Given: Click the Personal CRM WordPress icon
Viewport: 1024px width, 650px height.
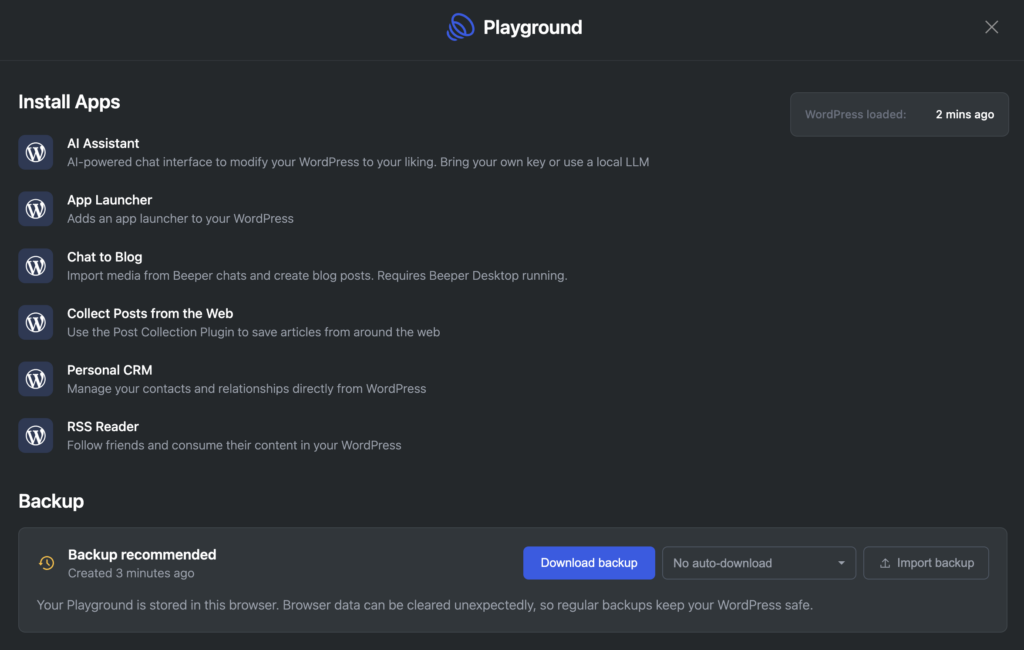Looking at the screenshot, I should point(35,379).
